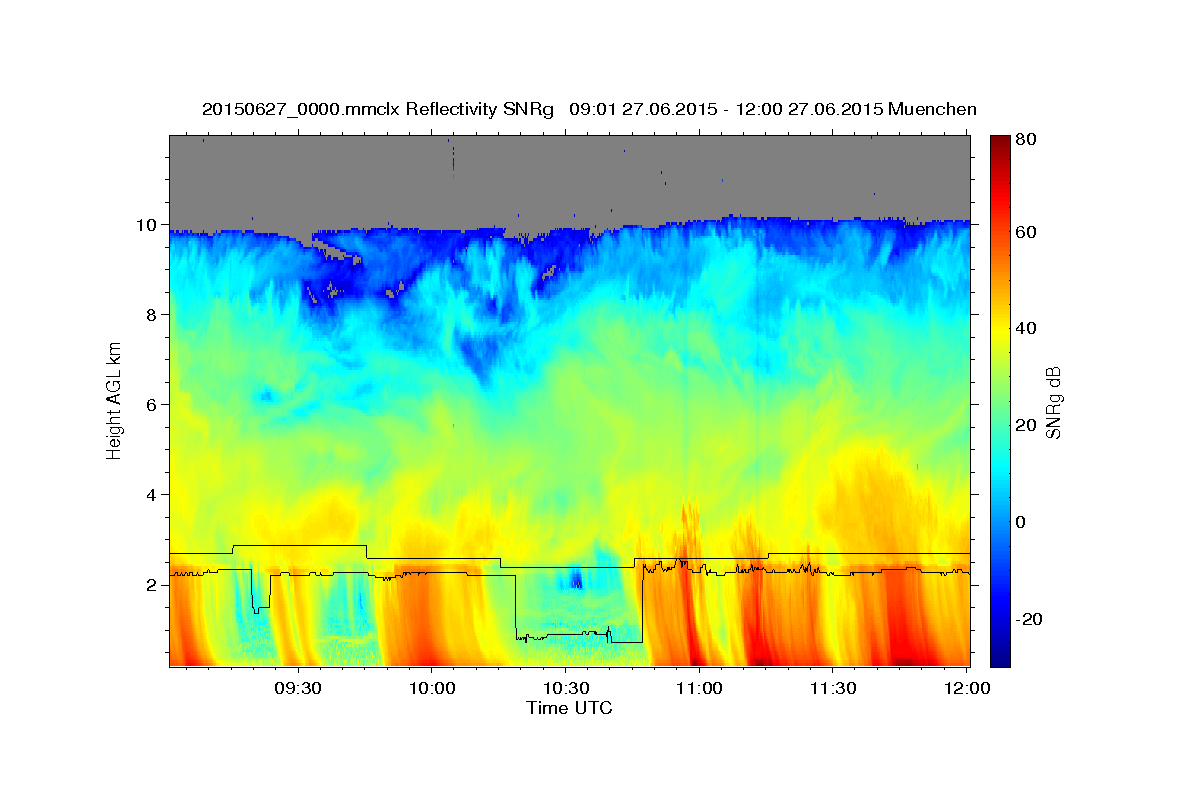Click the 11:00 time tick label
Image resolution: width=1200 pixels, height=800 pixels.
coord(699,689)
